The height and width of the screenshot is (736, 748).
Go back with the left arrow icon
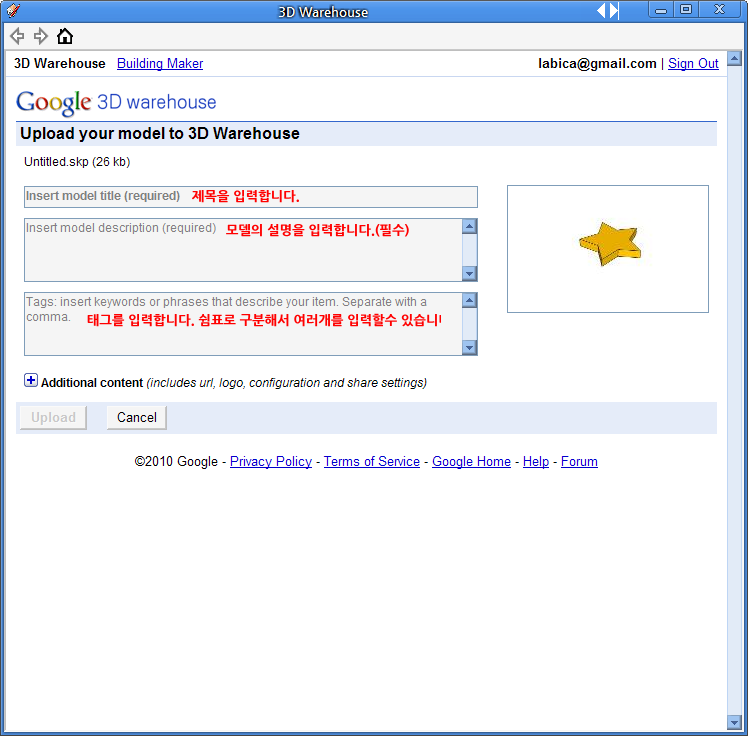17,36
